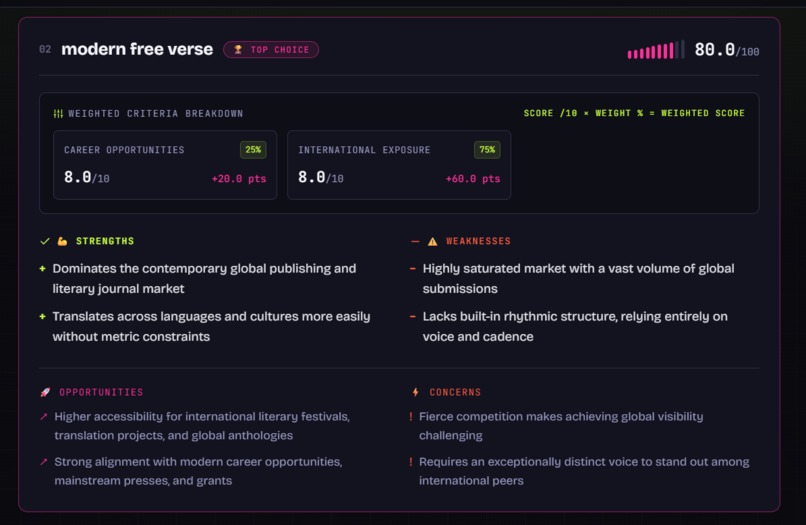This screenshot has width=806, height=525.
Task: Click the pink score bar meter
Action: [x=656, y=50]
